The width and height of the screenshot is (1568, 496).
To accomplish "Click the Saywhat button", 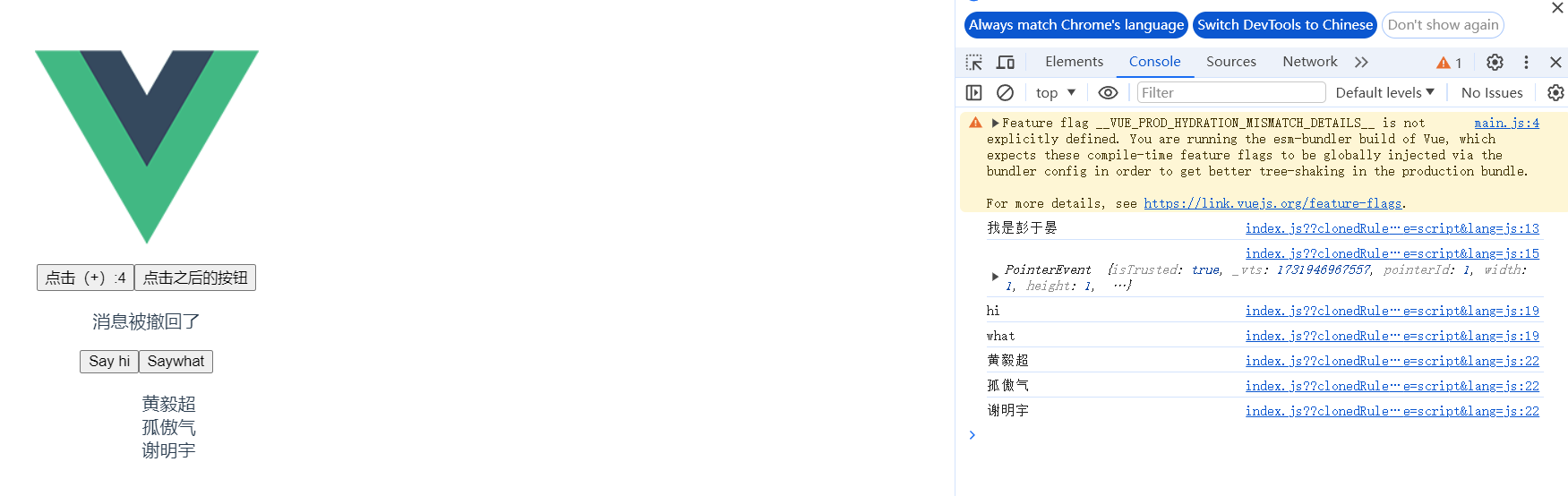I will point(176,362).
